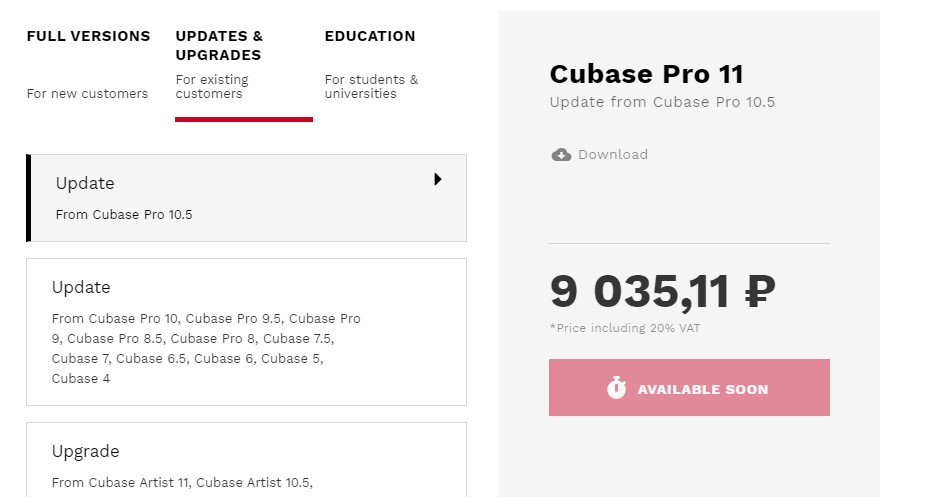Click the cloud download icon

point(561,155)
